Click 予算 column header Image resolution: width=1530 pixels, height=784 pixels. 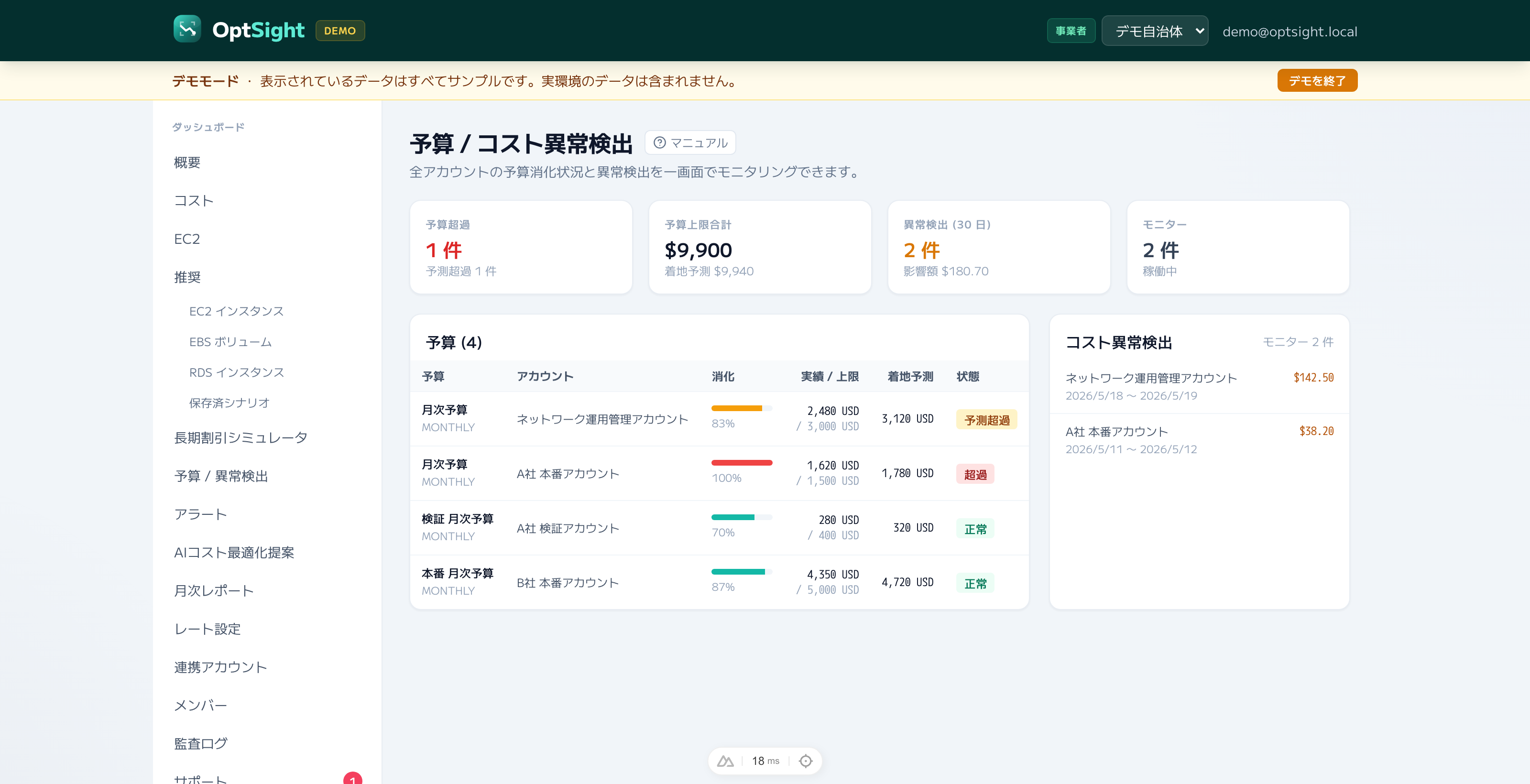(x=433, y=376)
